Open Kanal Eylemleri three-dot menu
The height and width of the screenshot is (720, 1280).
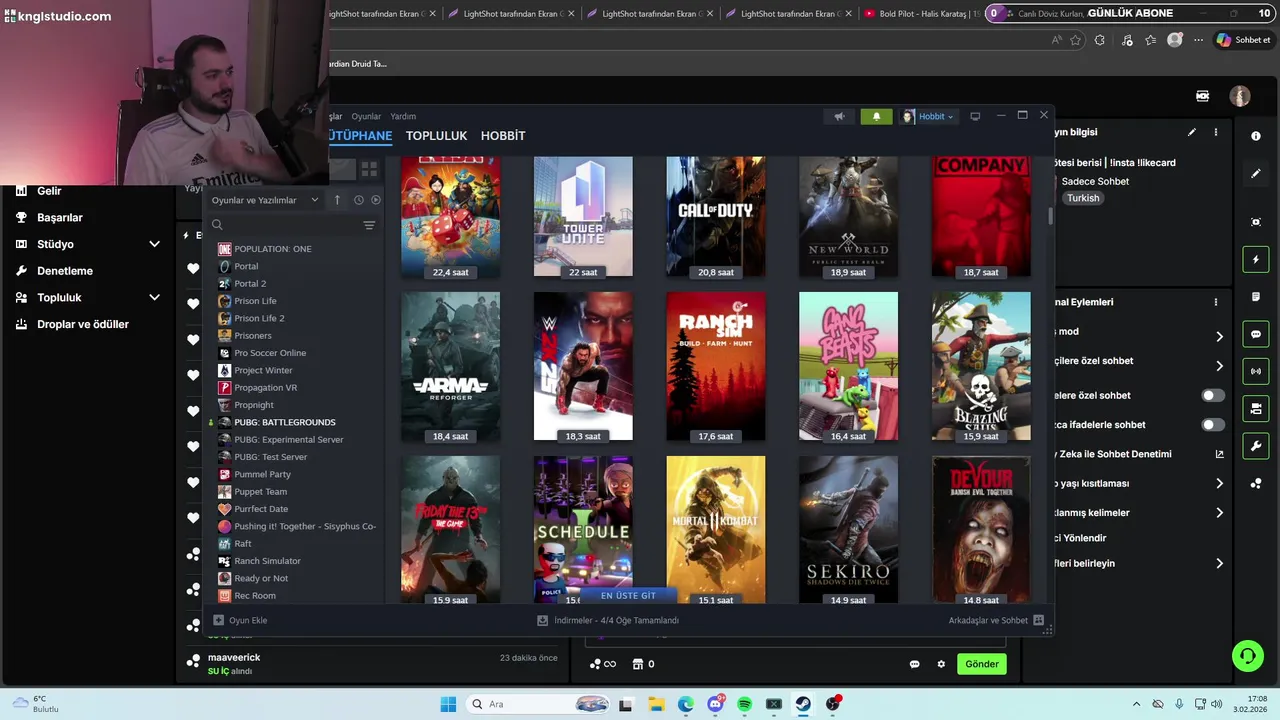1216,302
